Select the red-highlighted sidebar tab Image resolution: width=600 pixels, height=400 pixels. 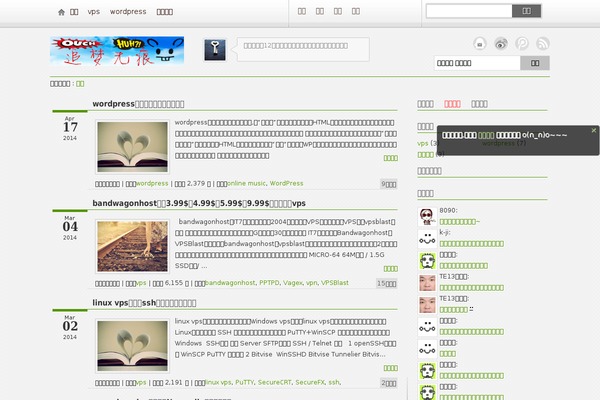pos(452,104)
